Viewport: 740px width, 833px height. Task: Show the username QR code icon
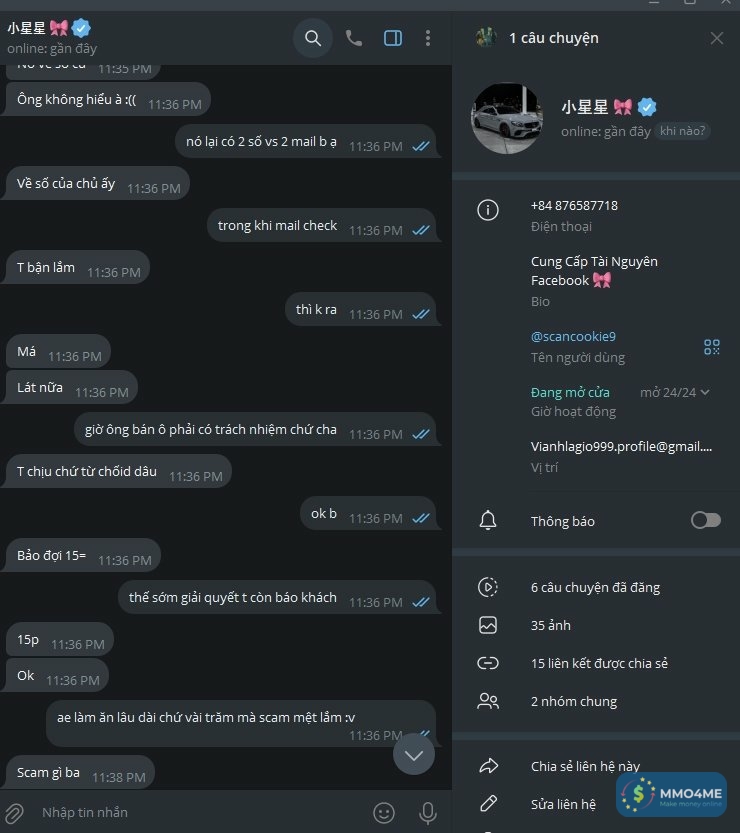click(711, 347)
